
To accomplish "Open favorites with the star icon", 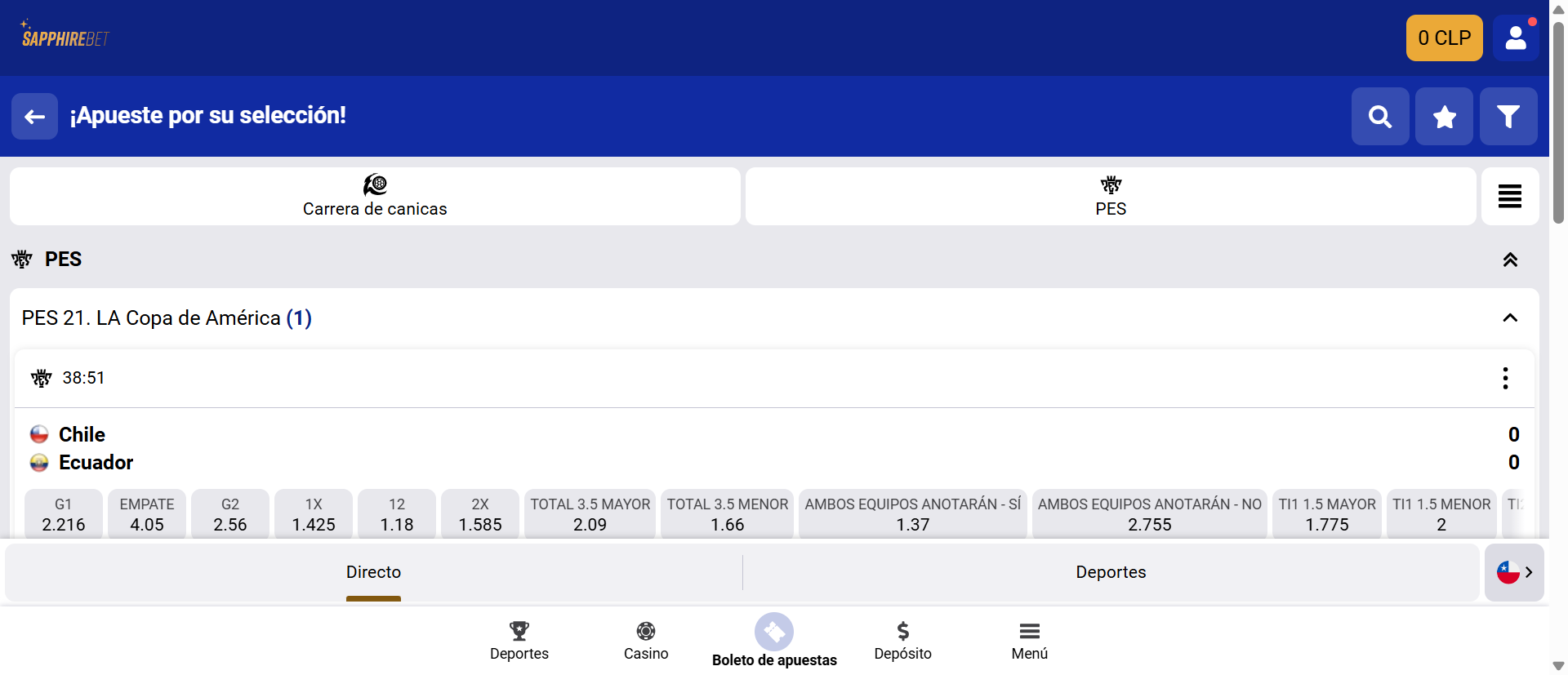I will (1444, 117).
